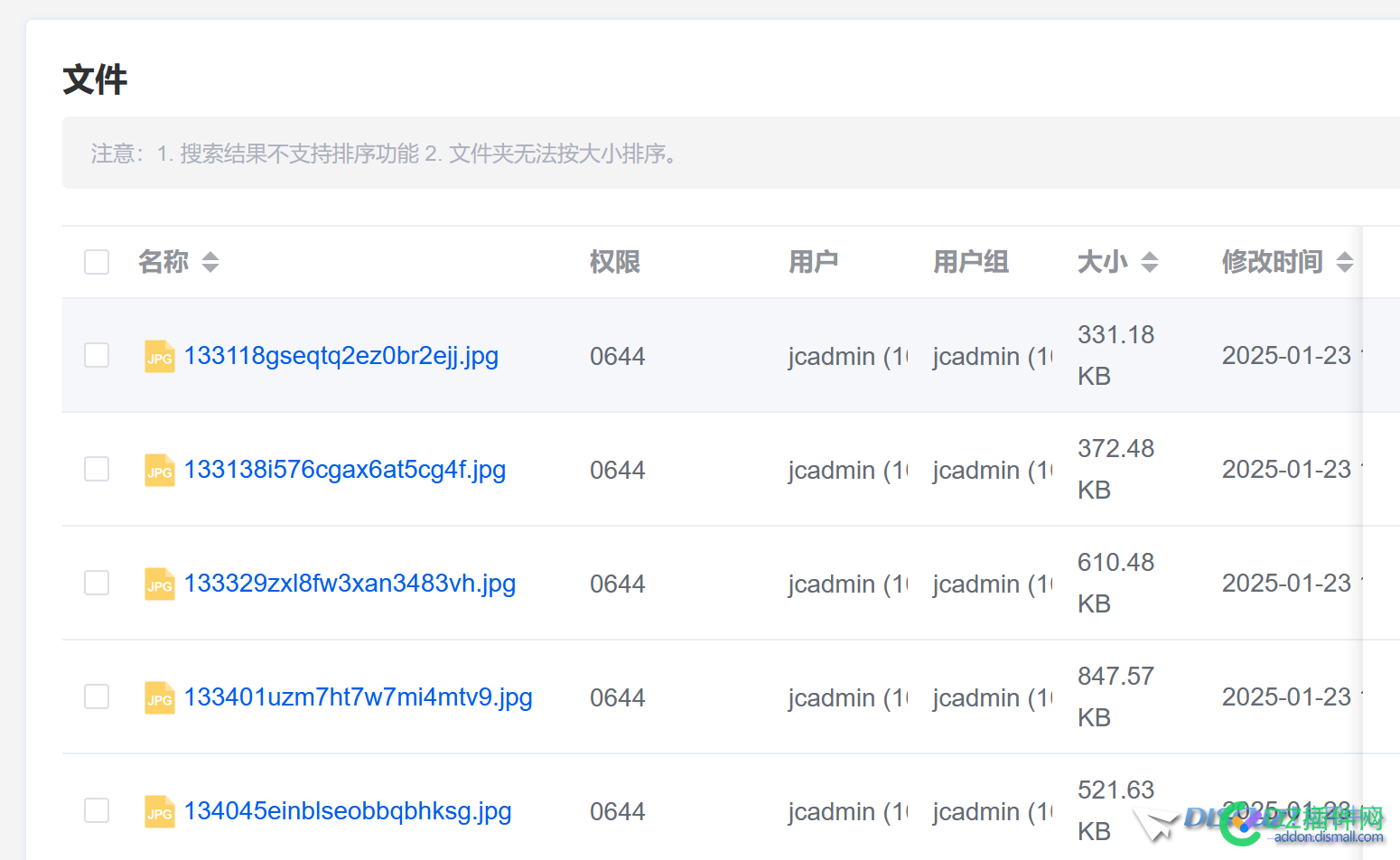Sort by 名称 using its sort arrows

pos(210,262)
